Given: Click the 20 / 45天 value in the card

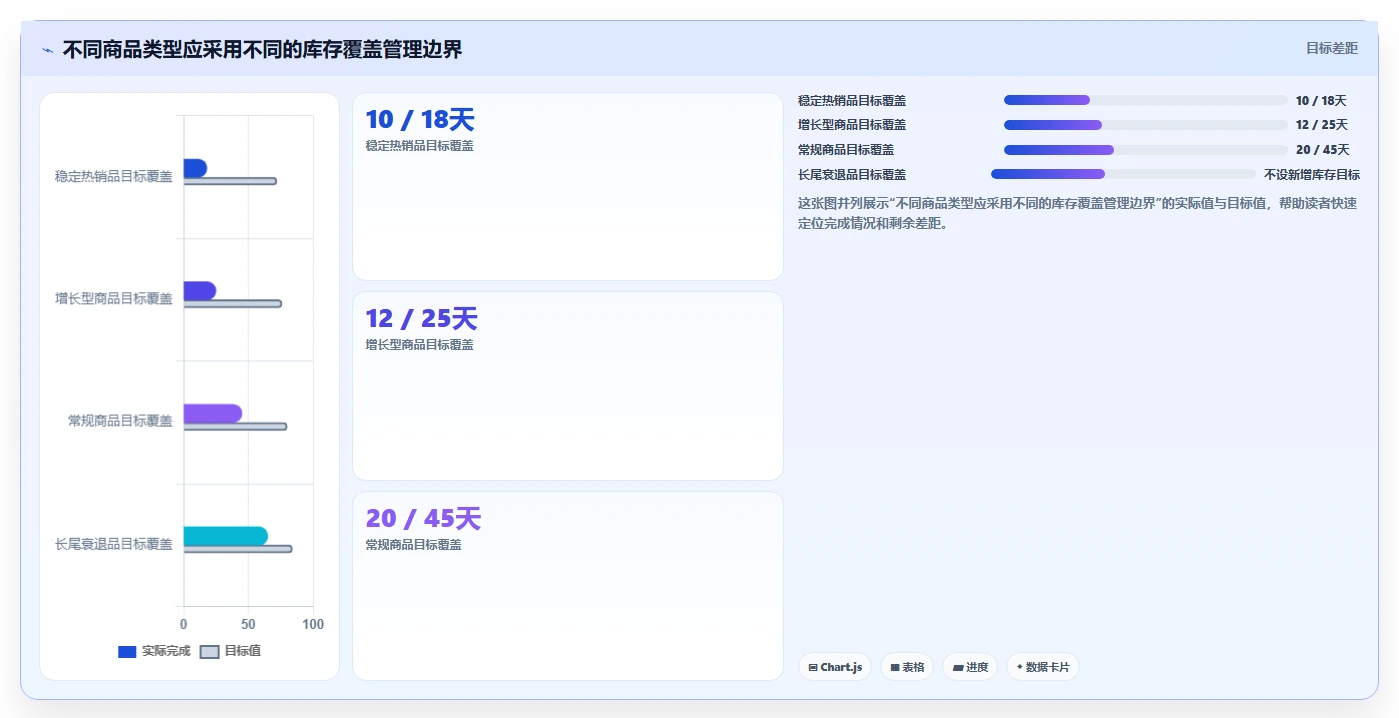Looking at the screenshot, I should click(423, 519).
